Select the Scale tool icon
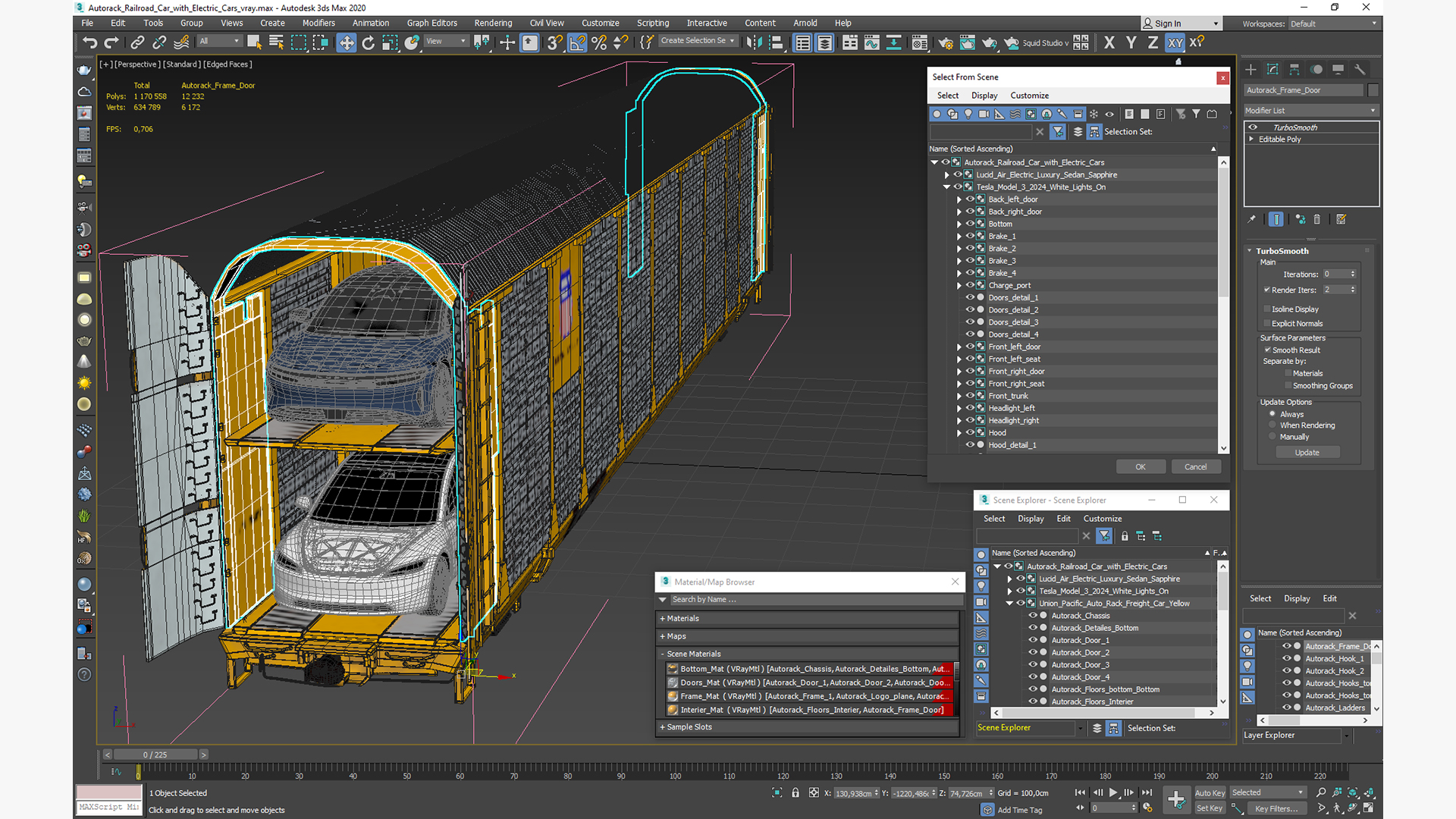Viewport: 1456px width, 819px height. (390, 42)
